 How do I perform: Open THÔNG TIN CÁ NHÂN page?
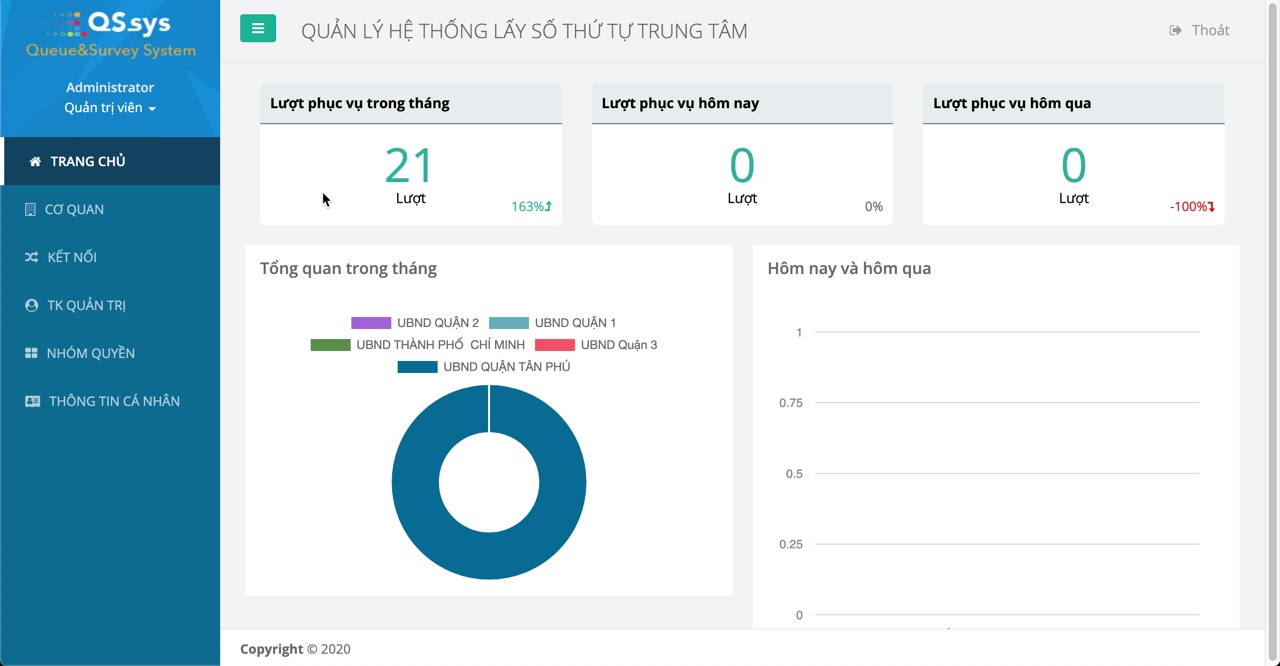point(114,402)
